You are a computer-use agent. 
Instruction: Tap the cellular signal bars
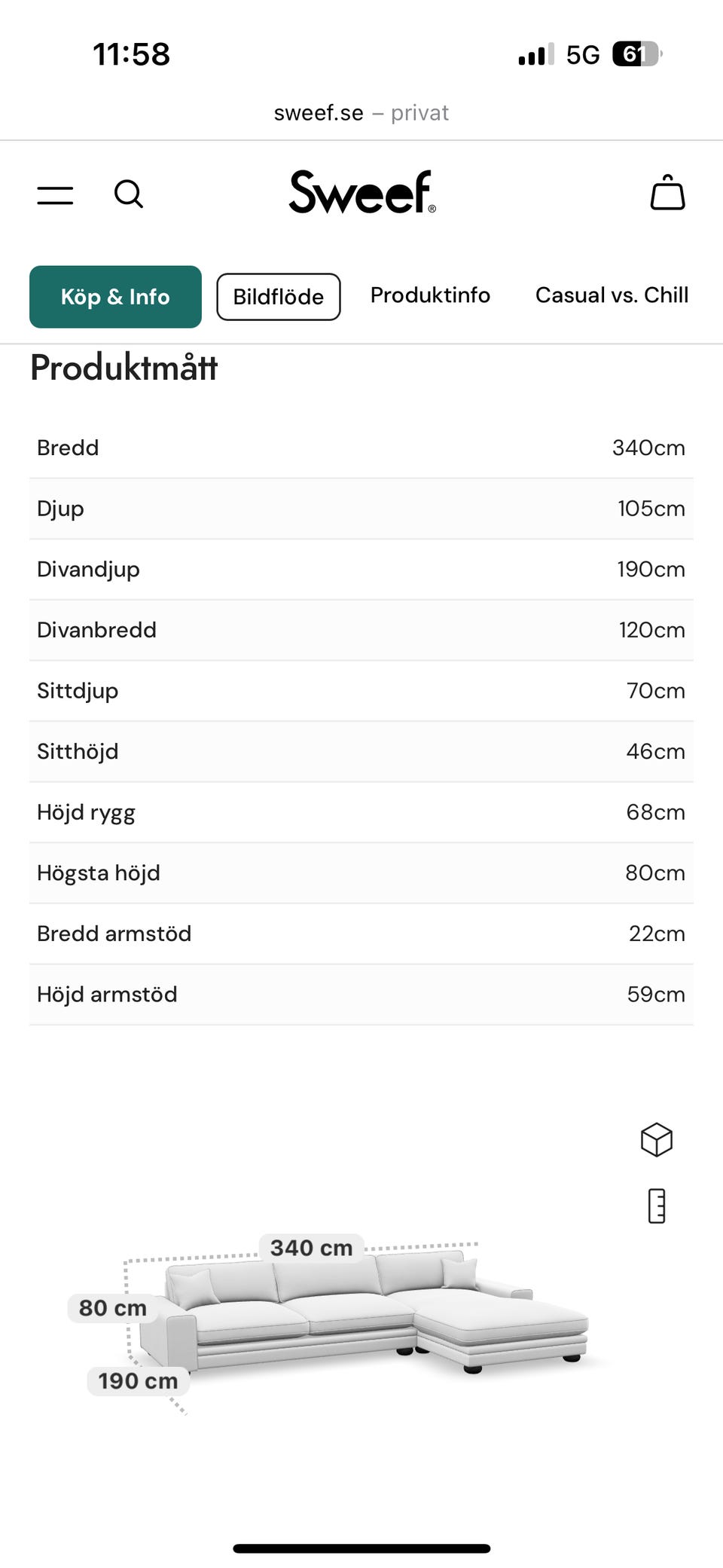point(535,55)
